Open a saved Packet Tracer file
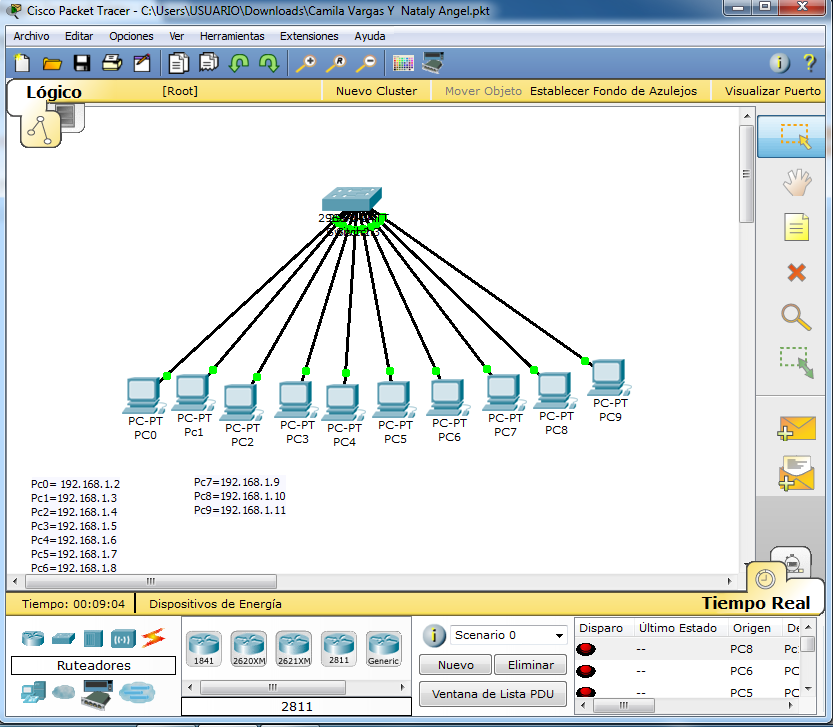The width and height of the screenshot is (833, 727). (x=51, y=62)
